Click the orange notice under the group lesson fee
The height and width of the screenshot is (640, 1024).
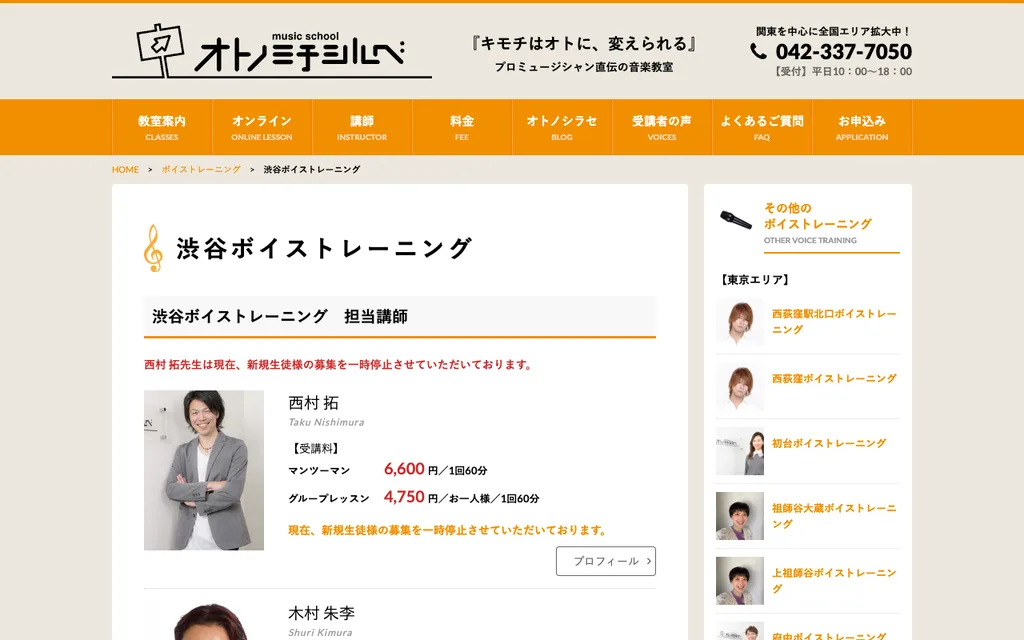(449, 530)
